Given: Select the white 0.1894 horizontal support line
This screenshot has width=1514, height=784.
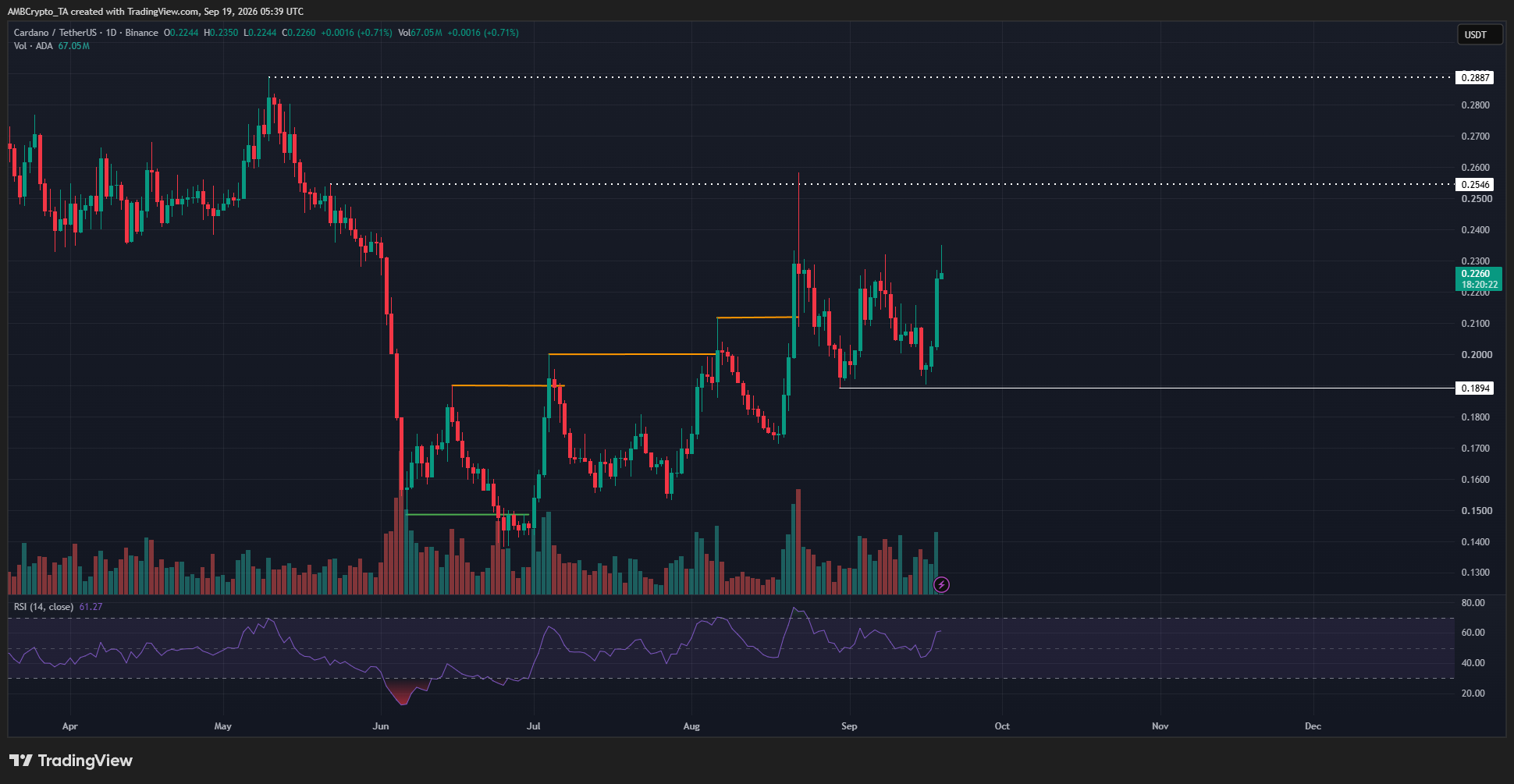Looking at the screenshot, I should click(1147, 388).
